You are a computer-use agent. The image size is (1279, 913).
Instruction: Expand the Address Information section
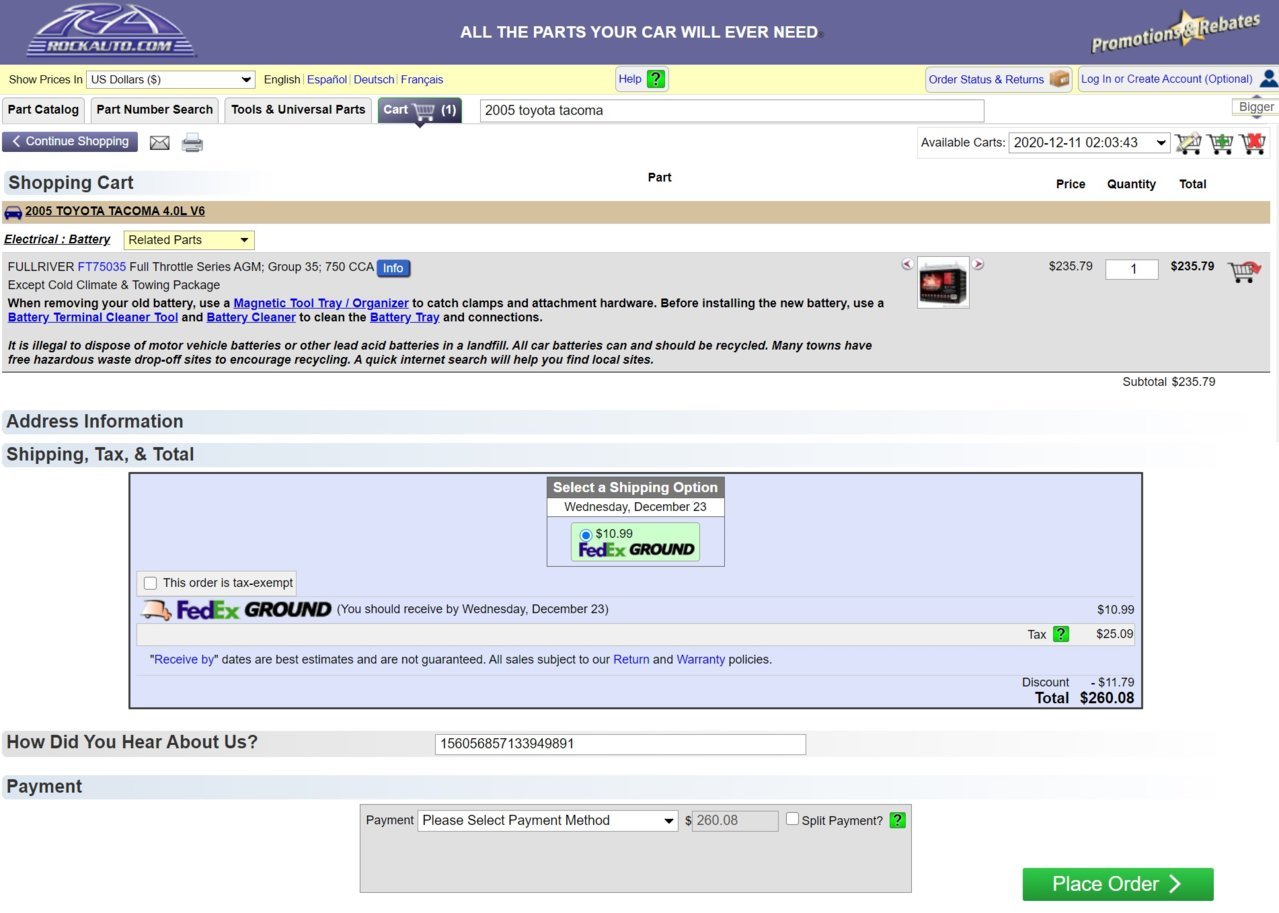tap(95, 421)
